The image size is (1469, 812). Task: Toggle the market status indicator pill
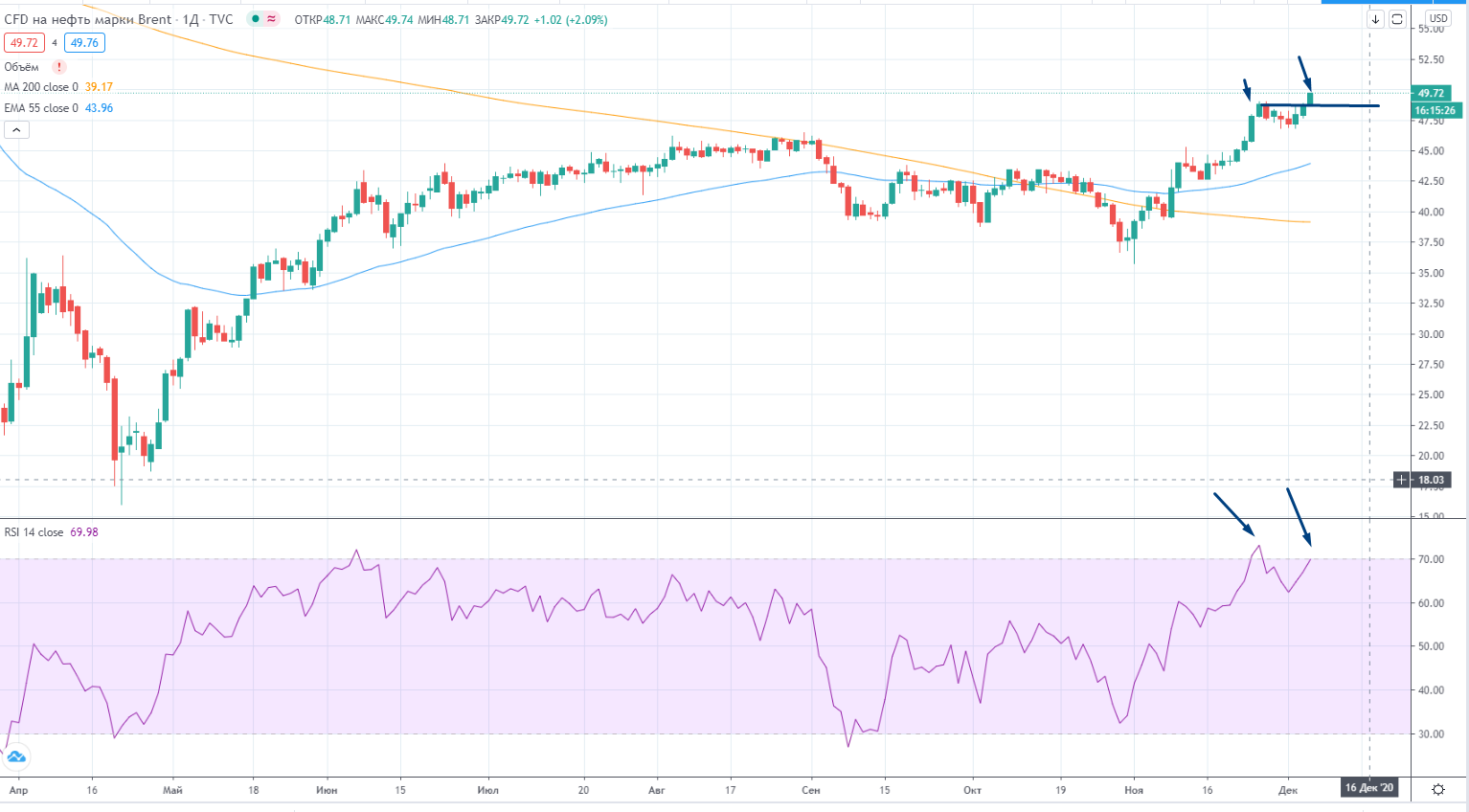263,19
